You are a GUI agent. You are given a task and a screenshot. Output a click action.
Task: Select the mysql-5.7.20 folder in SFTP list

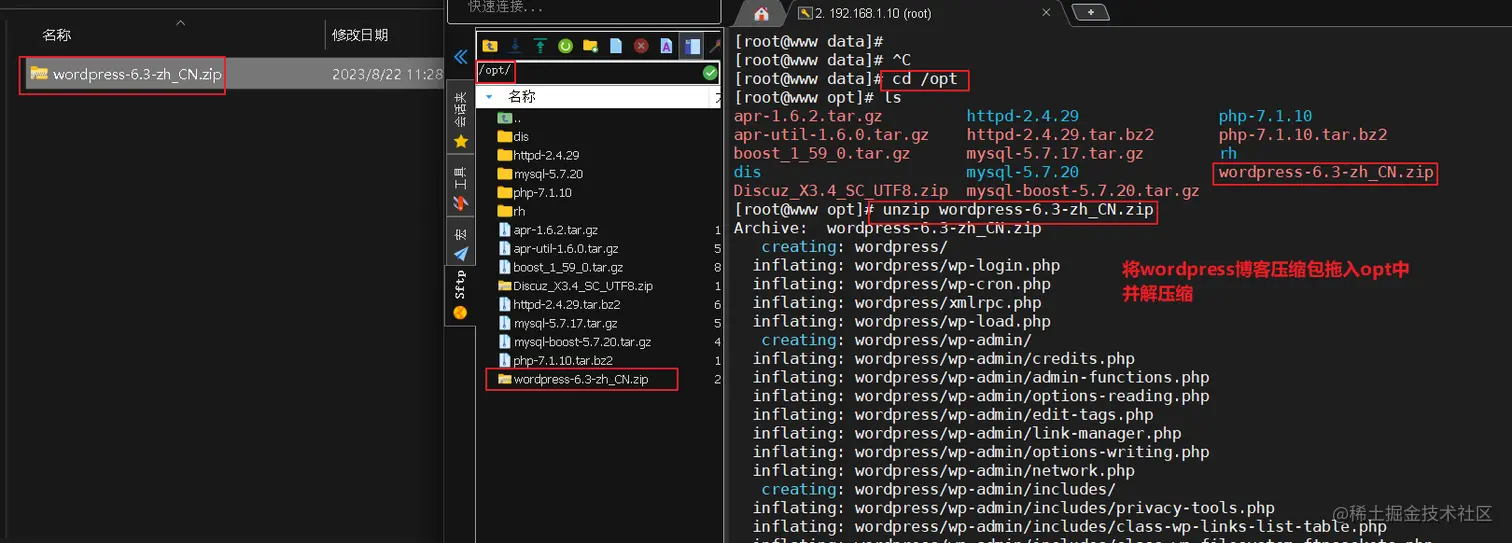540,174
